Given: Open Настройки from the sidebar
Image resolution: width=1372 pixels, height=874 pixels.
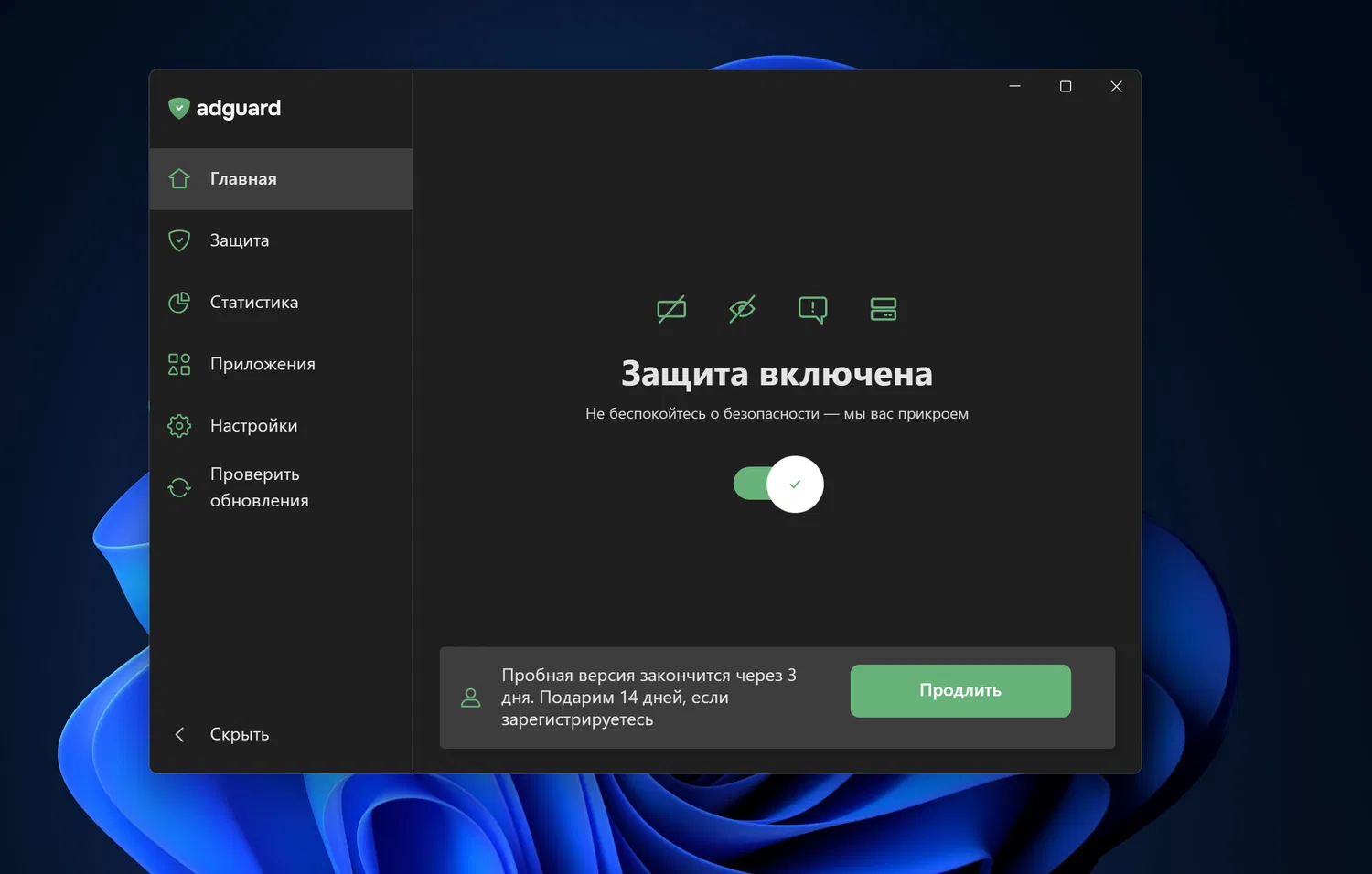Looking at the screenshot, I should (x=281, y=426).
